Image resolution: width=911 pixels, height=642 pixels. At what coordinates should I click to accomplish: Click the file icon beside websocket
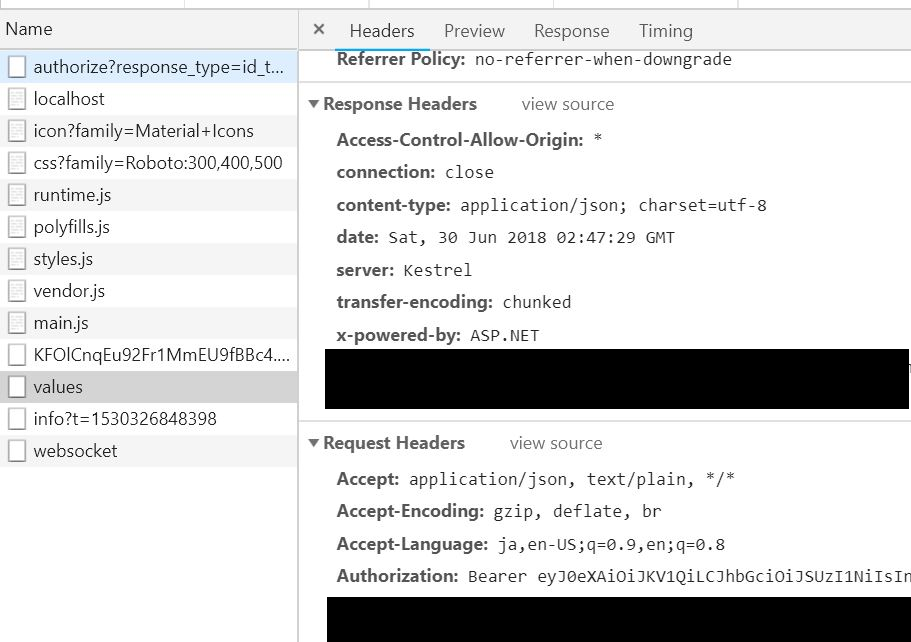pos(17,450)
